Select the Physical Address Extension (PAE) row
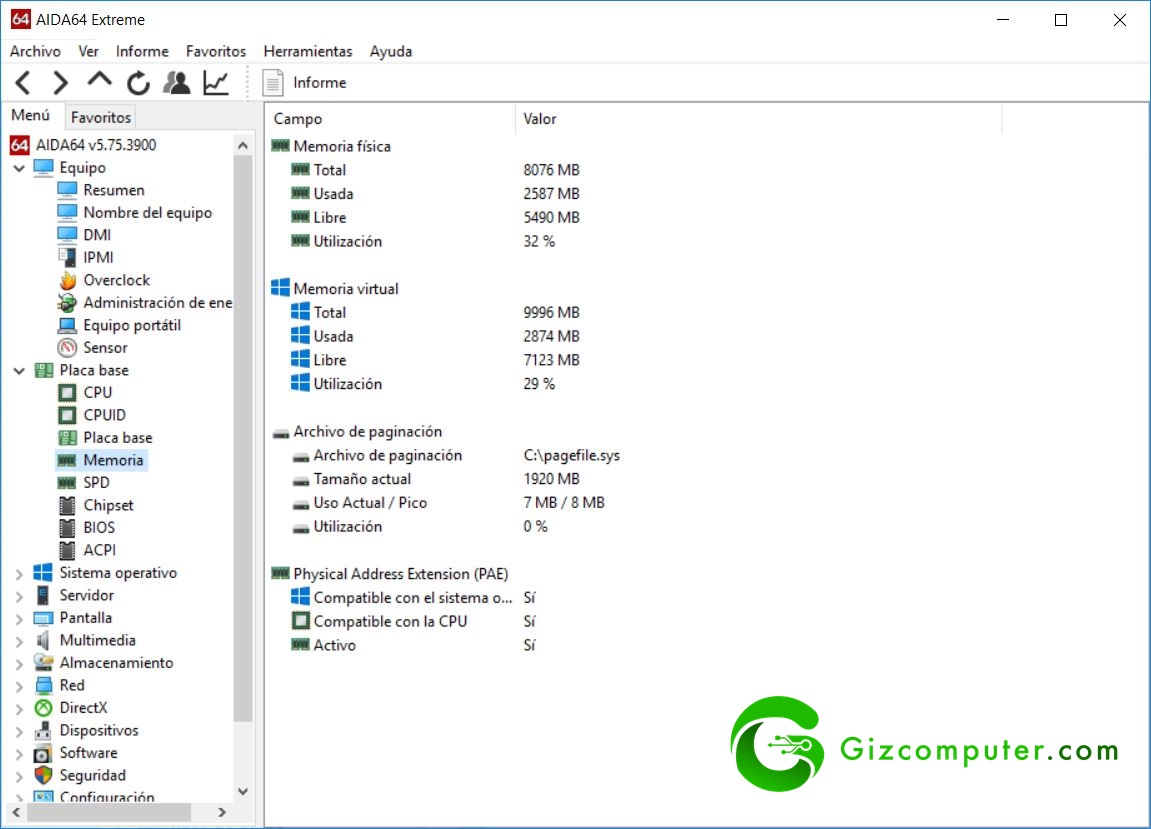Screen dimensions: 1151x829 click(x=391, y=574)
